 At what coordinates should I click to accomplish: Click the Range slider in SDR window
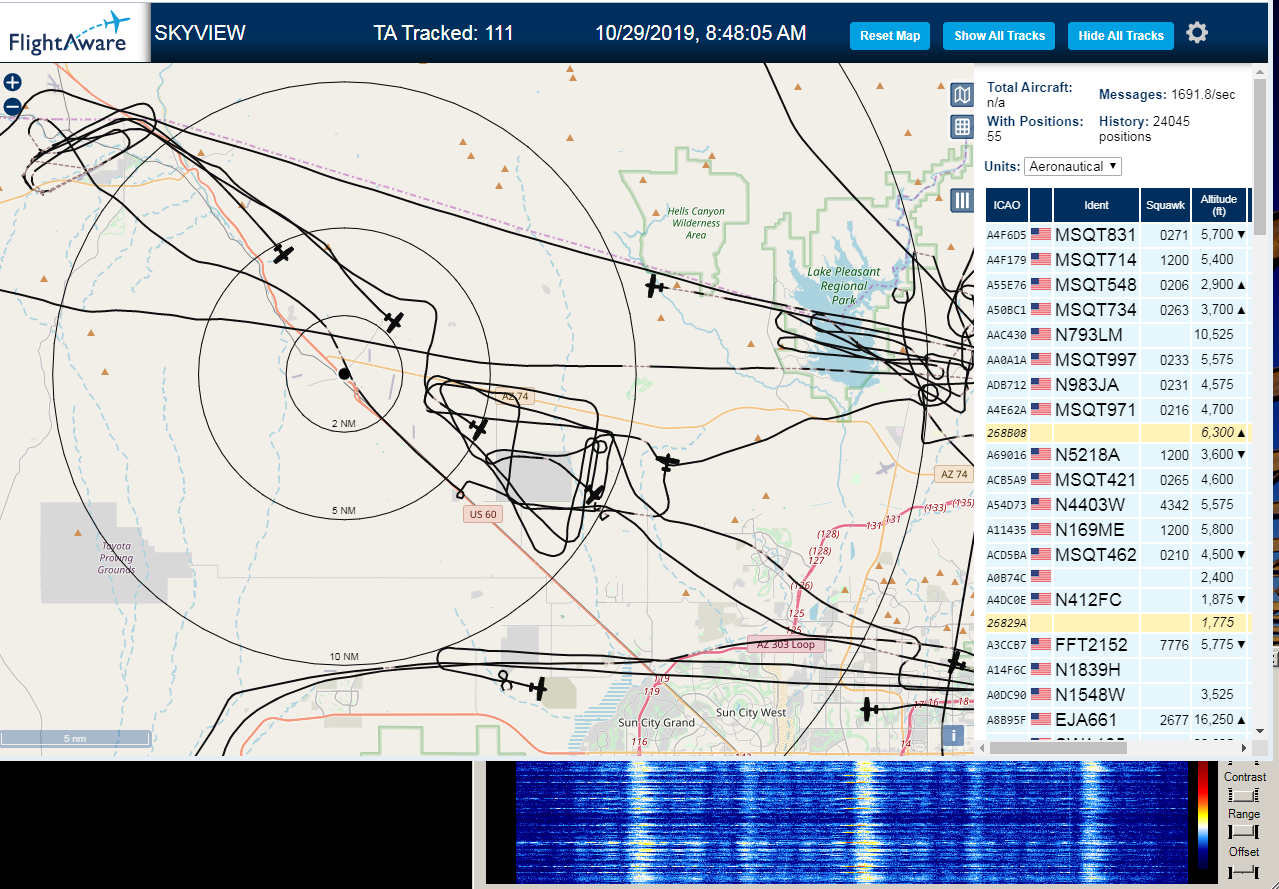click(1243, 832)
